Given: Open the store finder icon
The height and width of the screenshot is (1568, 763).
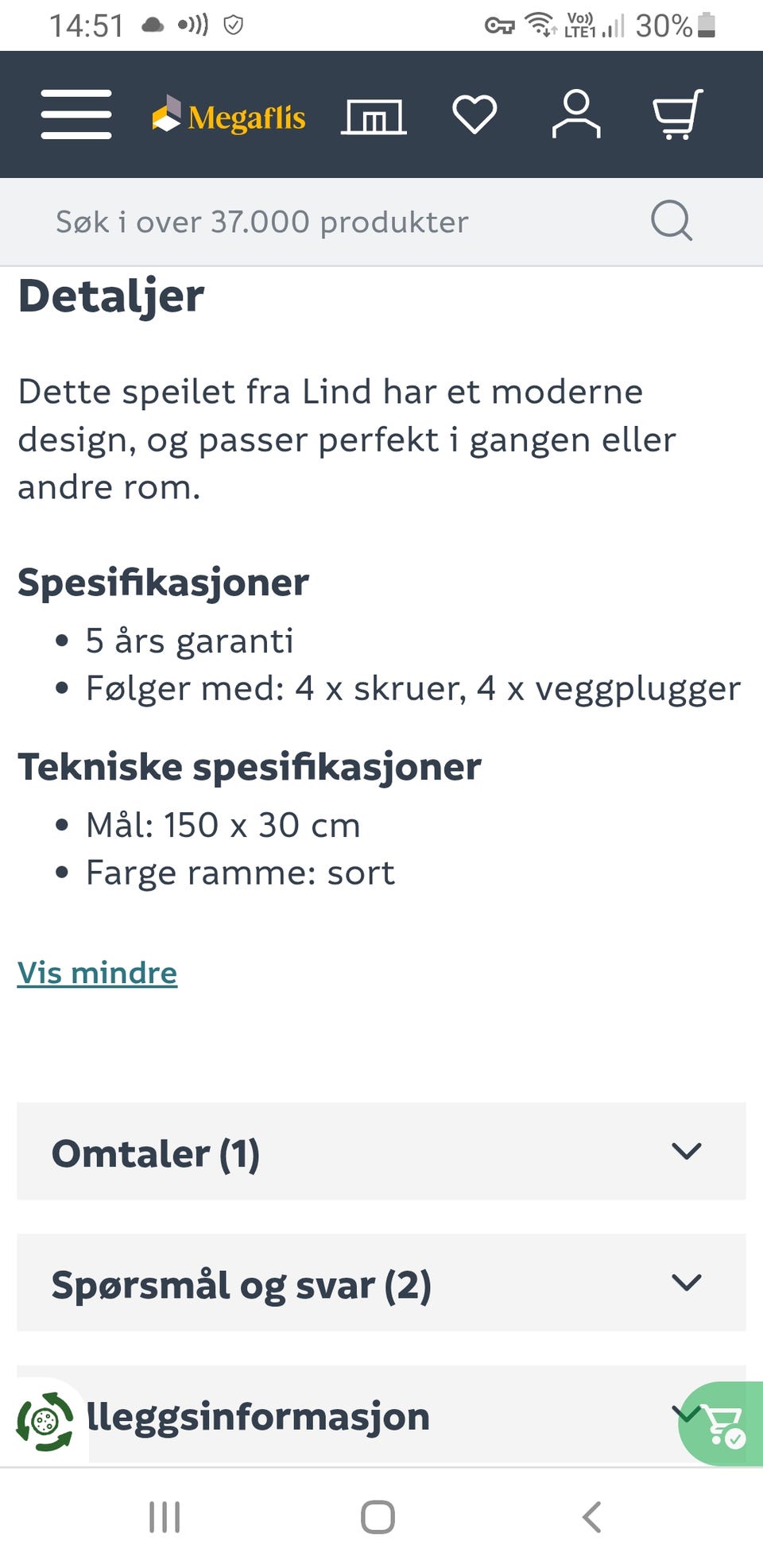Looking at the screenshot, I should pyautogui.click(x=374, y=114).
